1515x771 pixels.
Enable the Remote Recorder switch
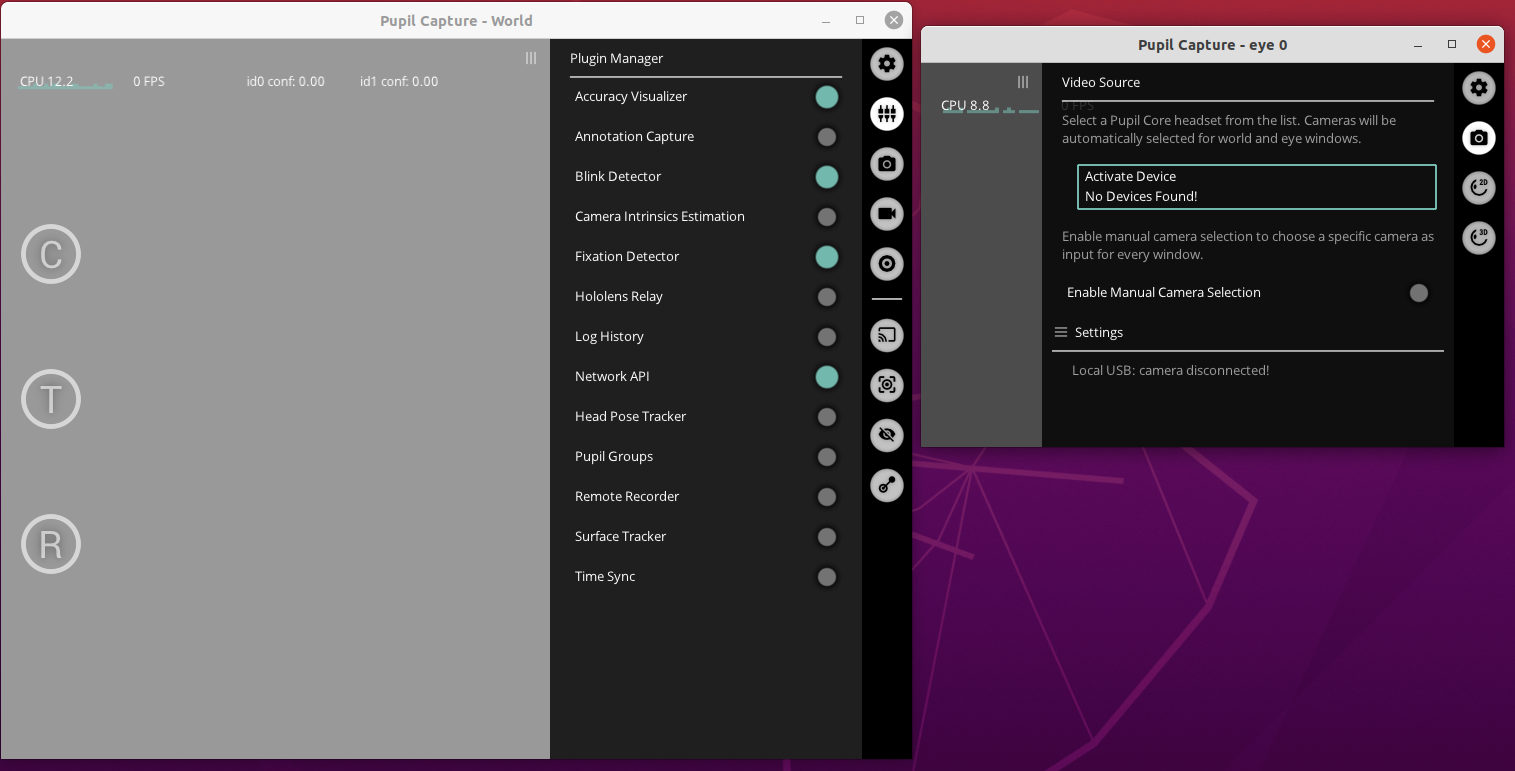826,497
